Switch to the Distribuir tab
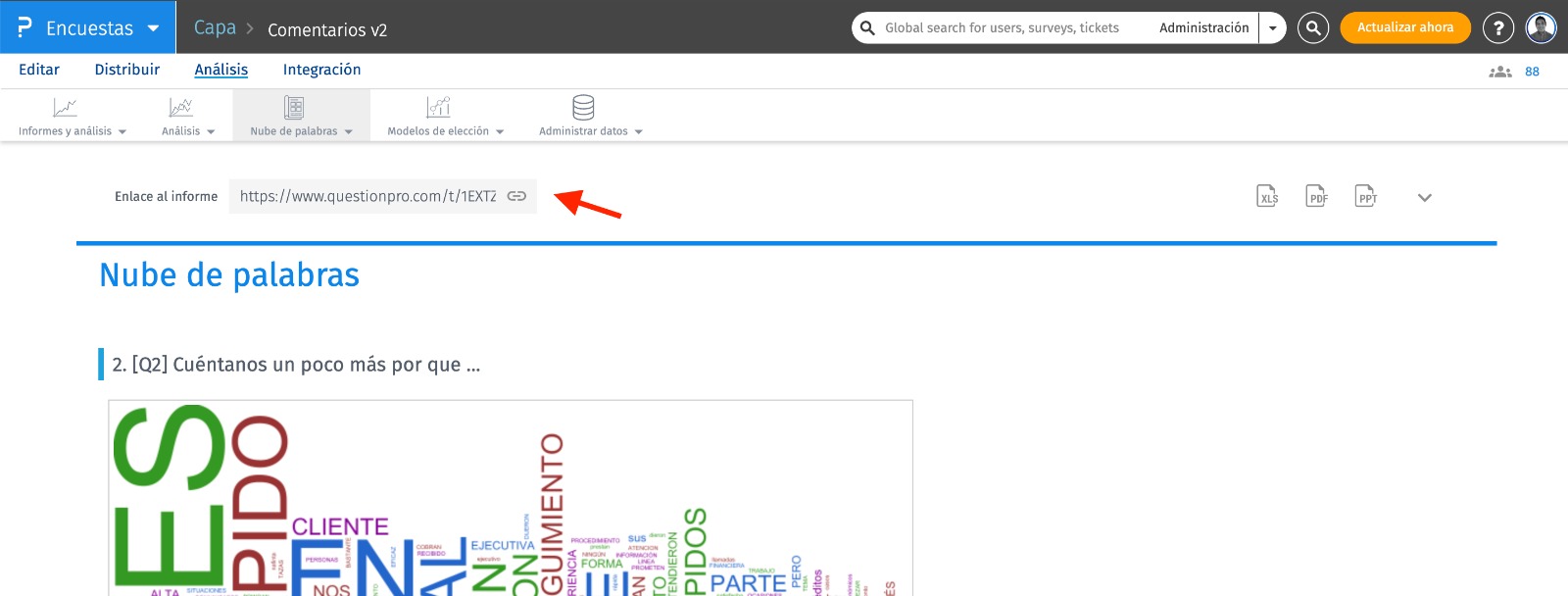The width and height of the screenshot is (1568, 596). [126, 70]
